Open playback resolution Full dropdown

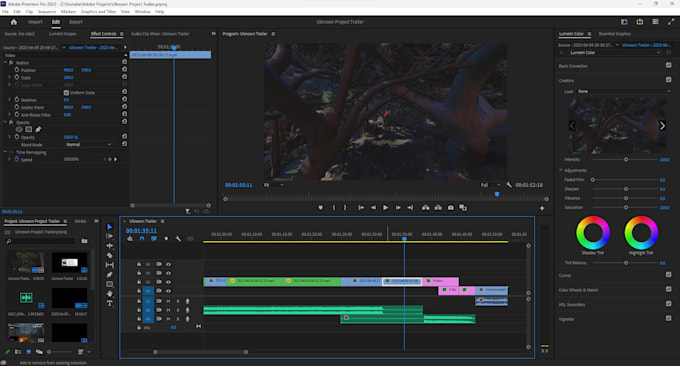(x=490, y=185)
